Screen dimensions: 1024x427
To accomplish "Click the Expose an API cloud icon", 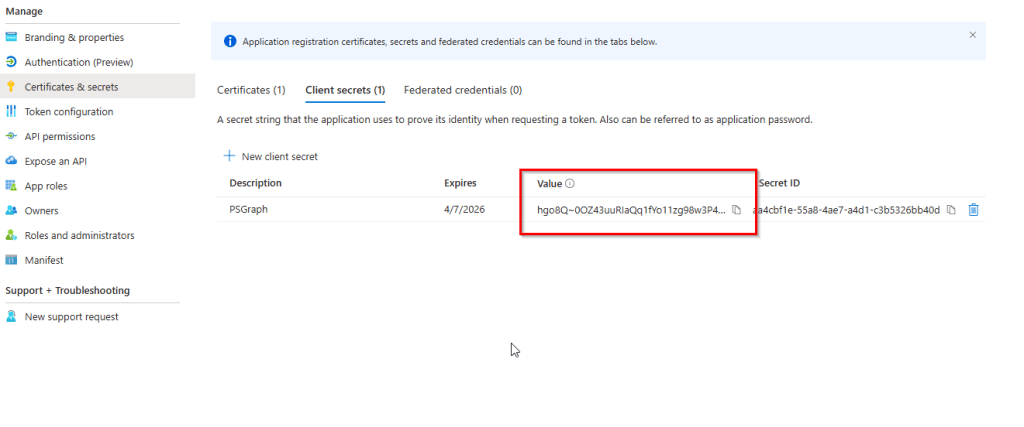I will [11, 161].
